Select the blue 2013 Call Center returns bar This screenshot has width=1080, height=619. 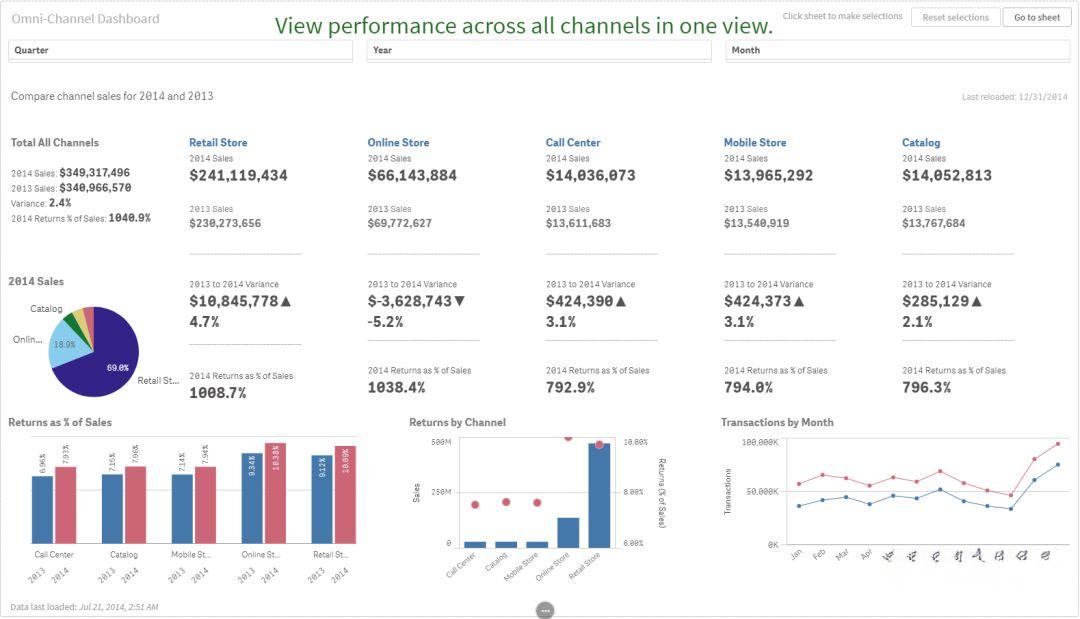pyautogui.click(x=42, y=509)
